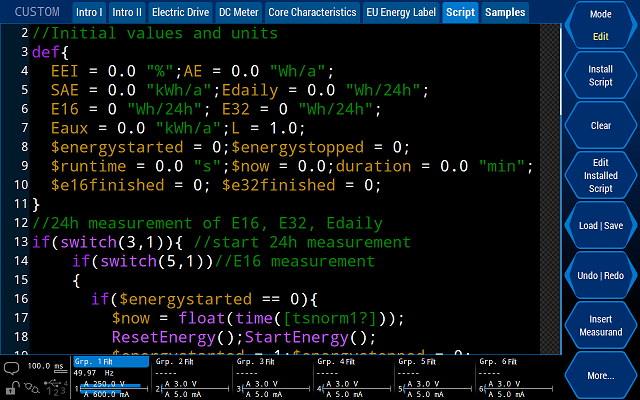The image size is (640, 400).
Task: Select the Grp. 6 filter header
Action: tap(498, 362)
